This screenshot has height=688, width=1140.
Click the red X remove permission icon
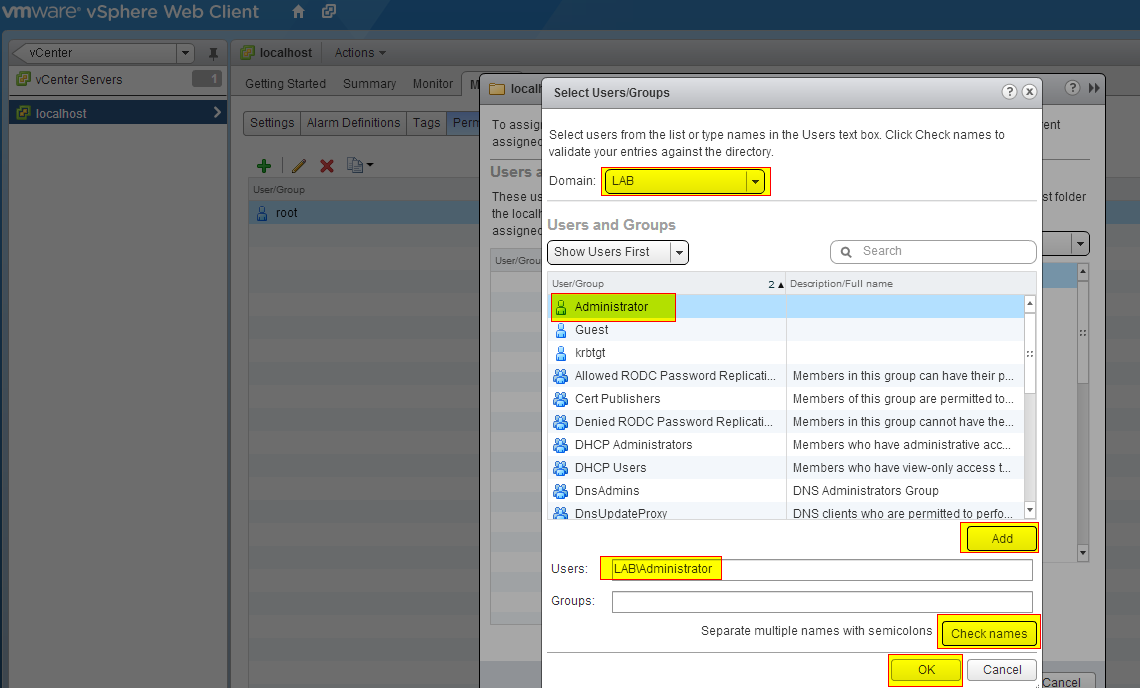326,166
